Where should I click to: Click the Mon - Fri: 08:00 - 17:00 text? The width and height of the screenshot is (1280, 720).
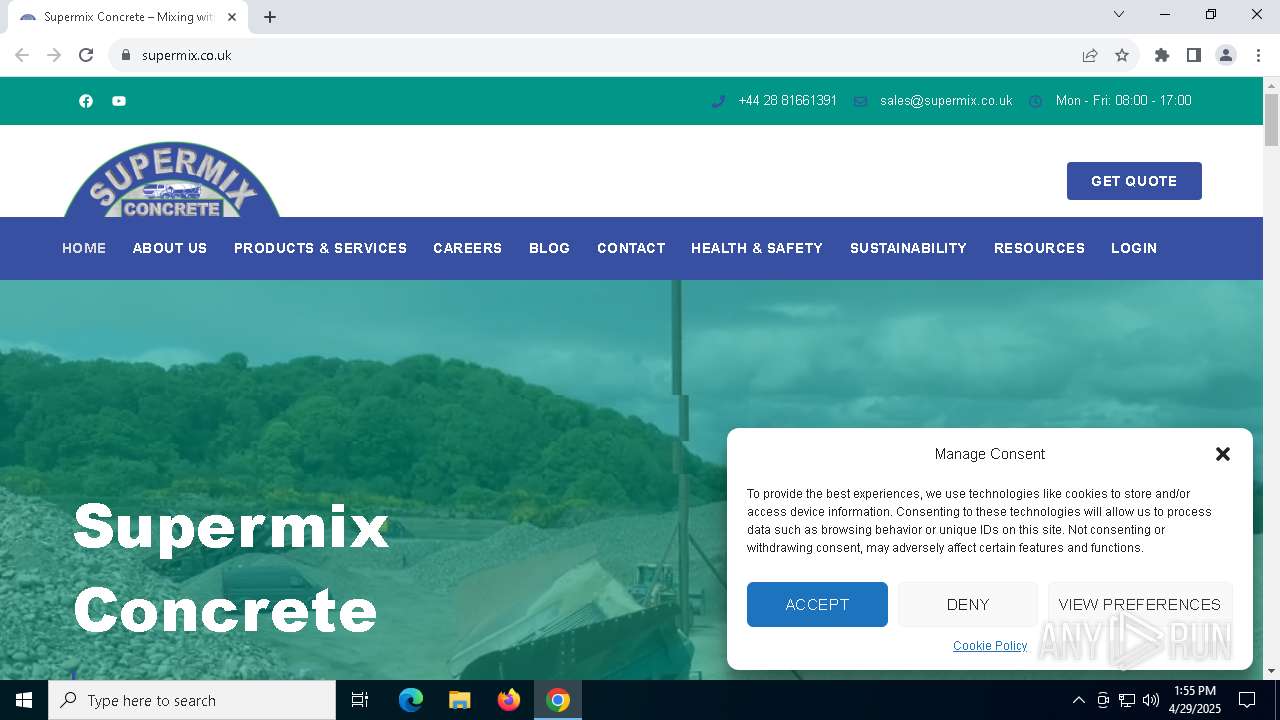[x=1123, y=101]
